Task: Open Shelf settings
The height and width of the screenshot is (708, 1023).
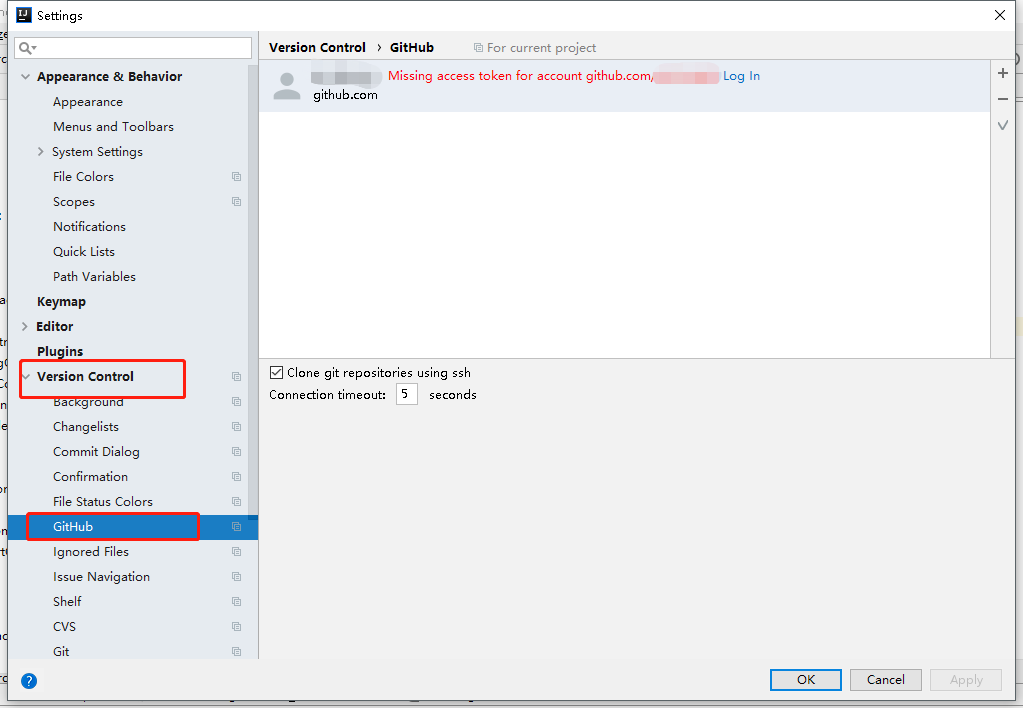Action: tap(67, 602)
